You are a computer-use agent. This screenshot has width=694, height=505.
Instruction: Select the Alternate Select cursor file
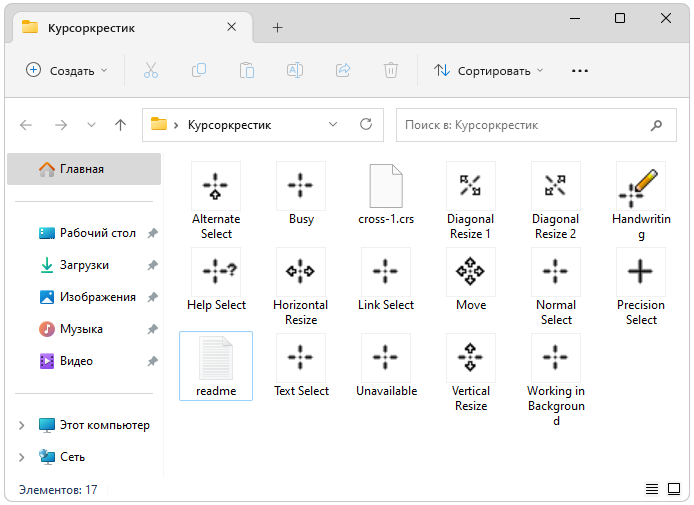click(x=216, y=201)
